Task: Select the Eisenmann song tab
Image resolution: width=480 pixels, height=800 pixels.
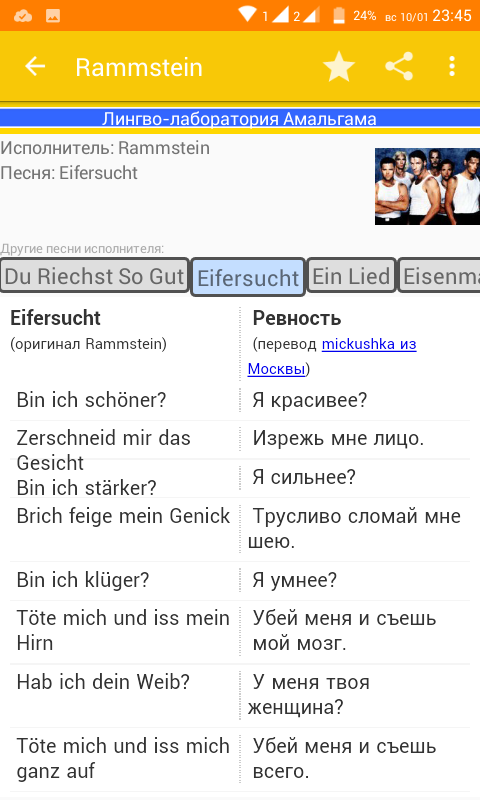Action: click(440, 276)
